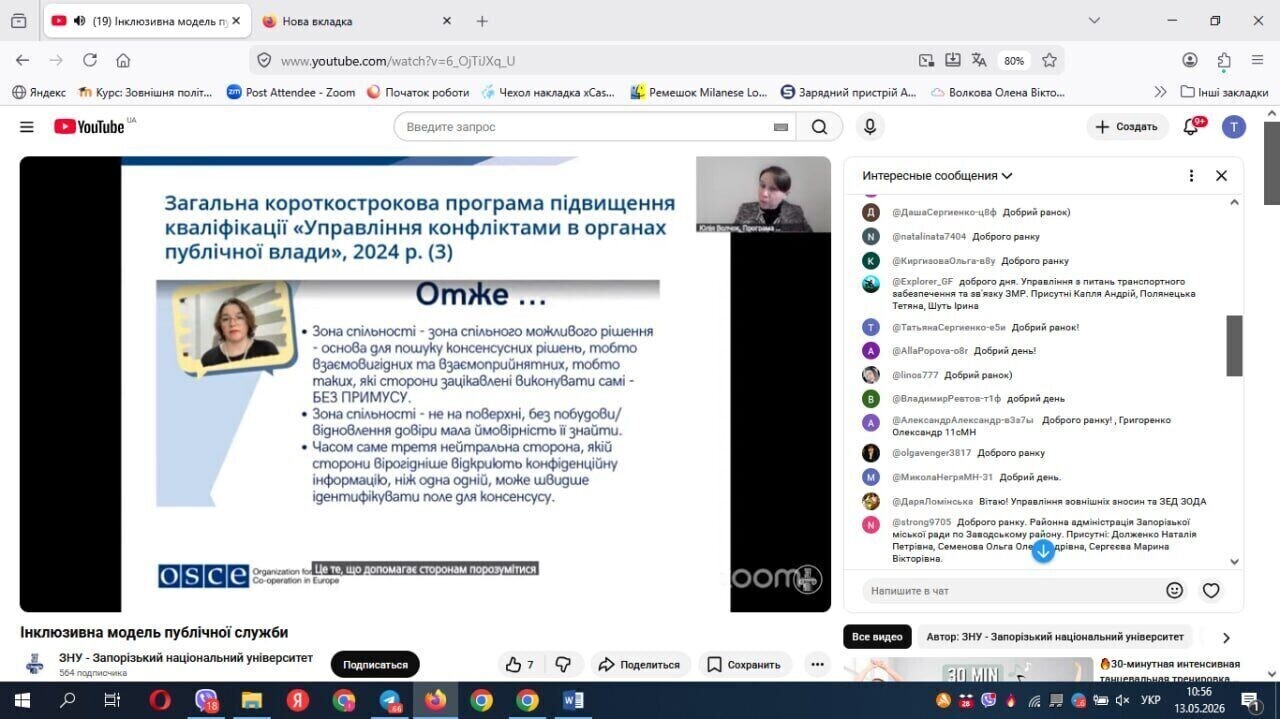Go to YouTube home via logo

click(x=89, y=127)
